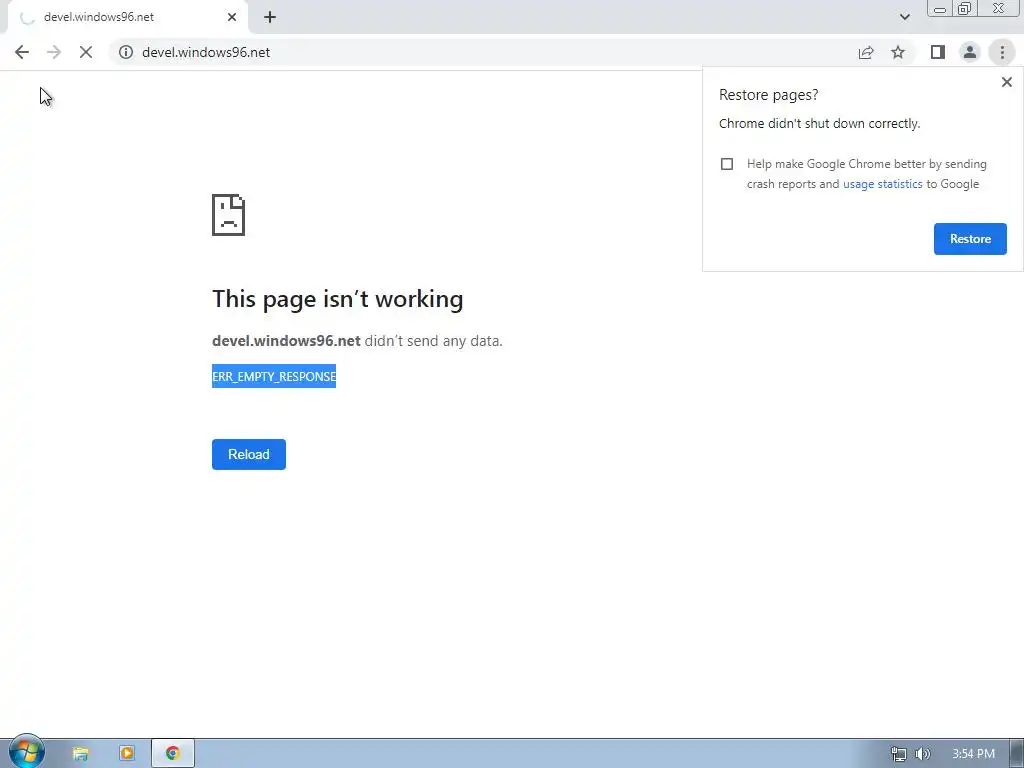The height and width of the screenshot is (768, 1024).
Task: Open the side panel icon
Action: click(x=938, y=52)
